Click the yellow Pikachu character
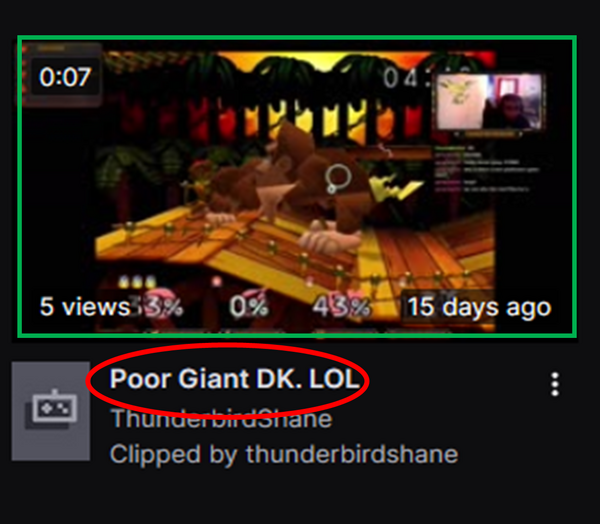Screen dimensions: 600x524 (395, 188)
